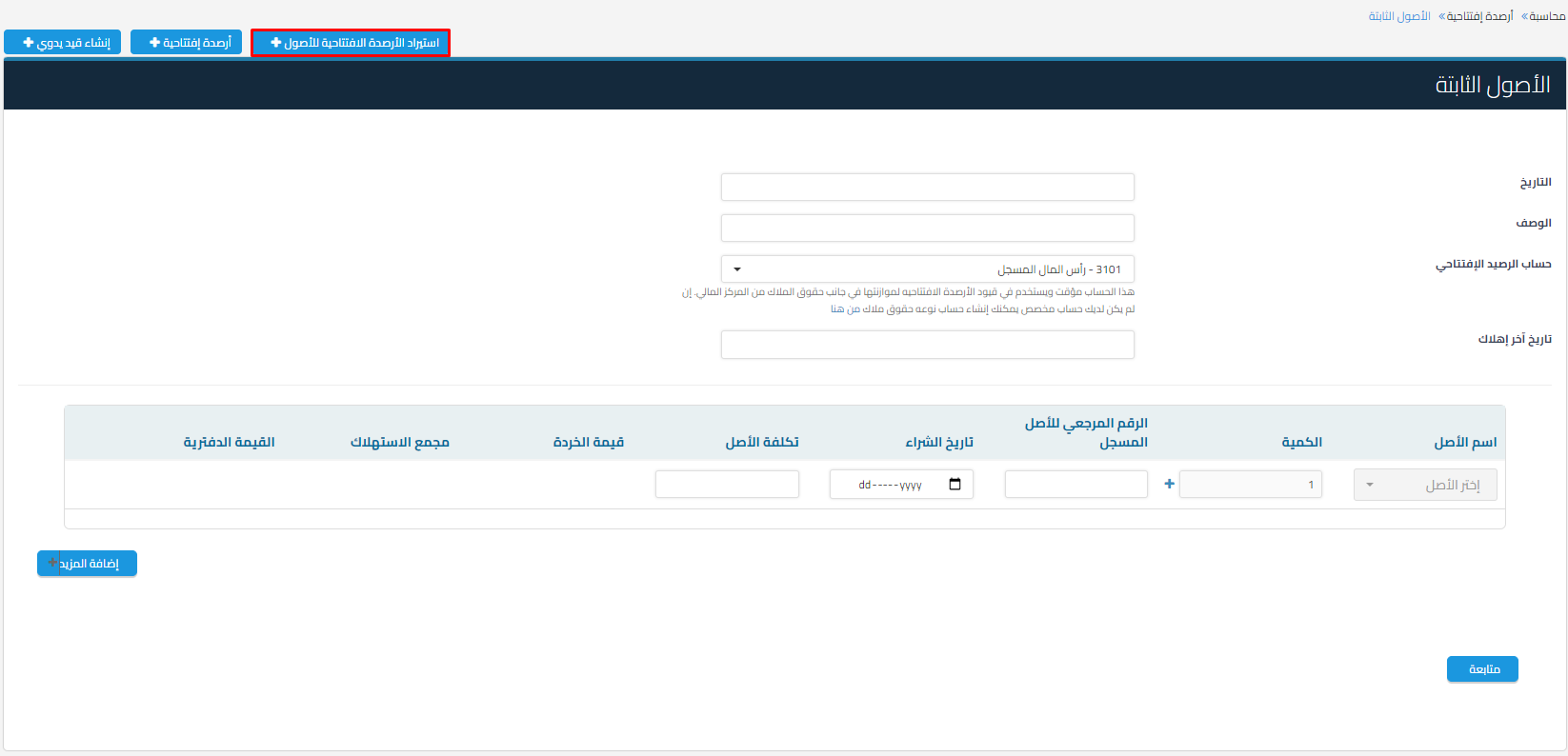Open أرصدة إفتتاحية breadcrumb link
This screenshot has height=756, width=1568.
pyautogui.click(x=1479, y=16)
